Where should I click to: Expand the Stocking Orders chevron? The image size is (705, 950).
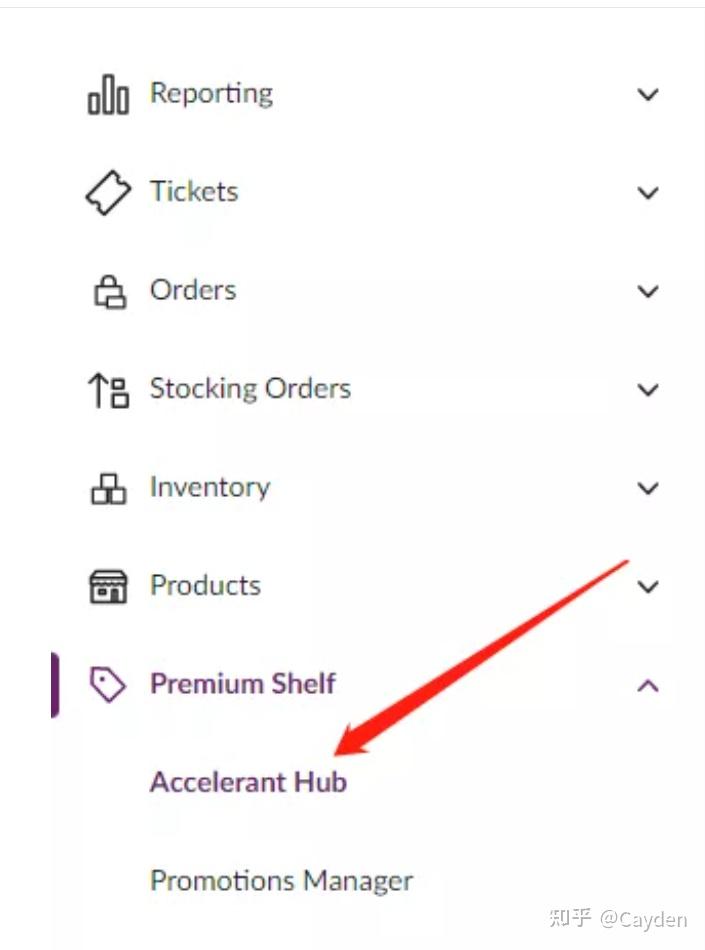(648, 390)
